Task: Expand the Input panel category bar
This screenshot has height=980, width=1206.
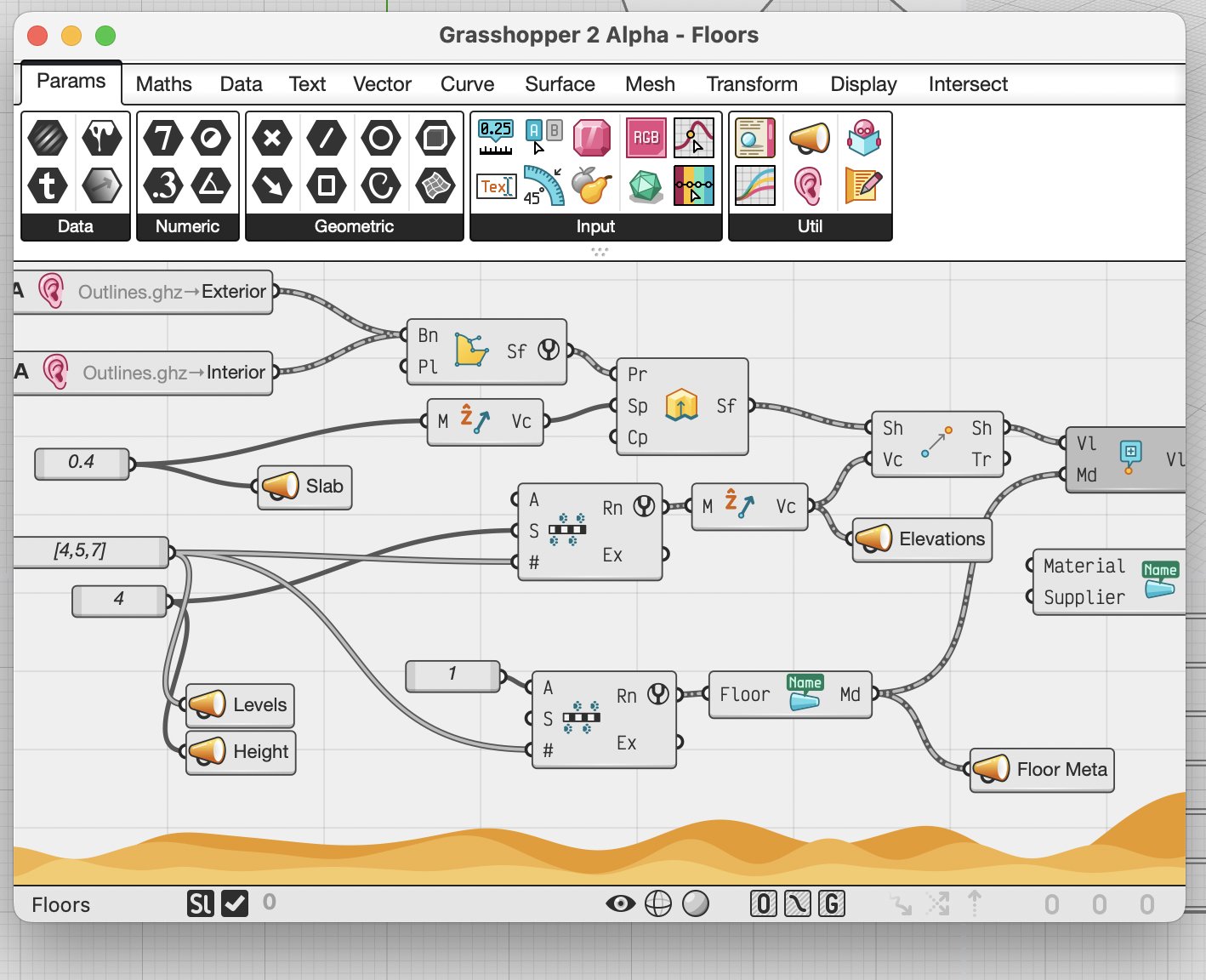Action: [595, 226]
